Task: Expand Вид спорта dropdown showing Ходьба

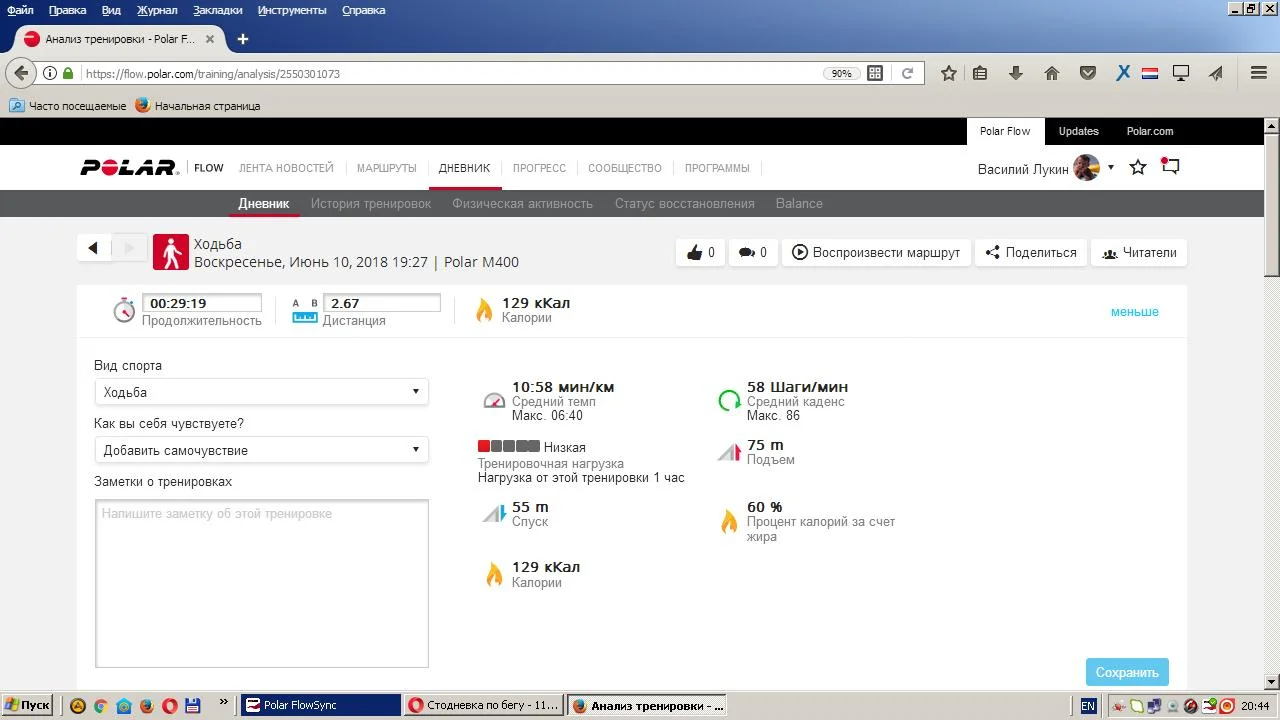Action: [x=261, y=392]
